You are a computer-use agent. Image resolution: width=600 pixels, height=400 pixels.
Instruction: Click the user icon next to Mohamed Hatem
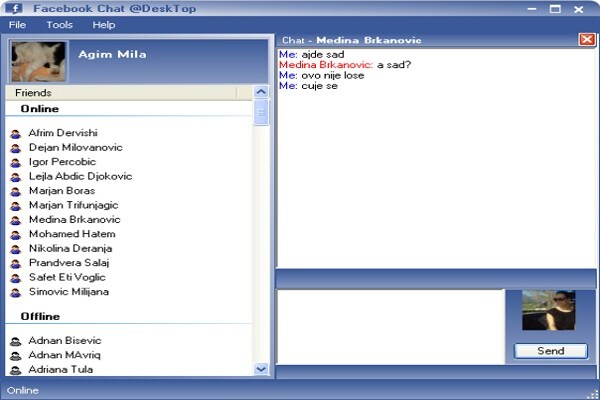(x=16, y=235)
